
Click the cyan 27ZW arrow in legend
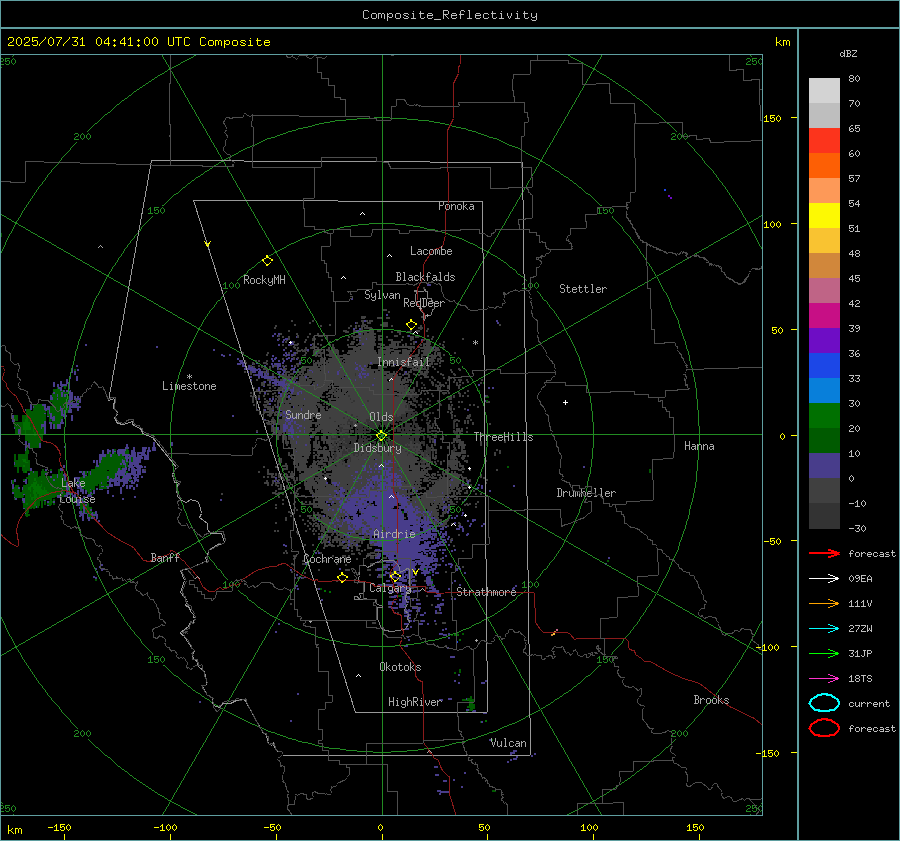(824, 629)
